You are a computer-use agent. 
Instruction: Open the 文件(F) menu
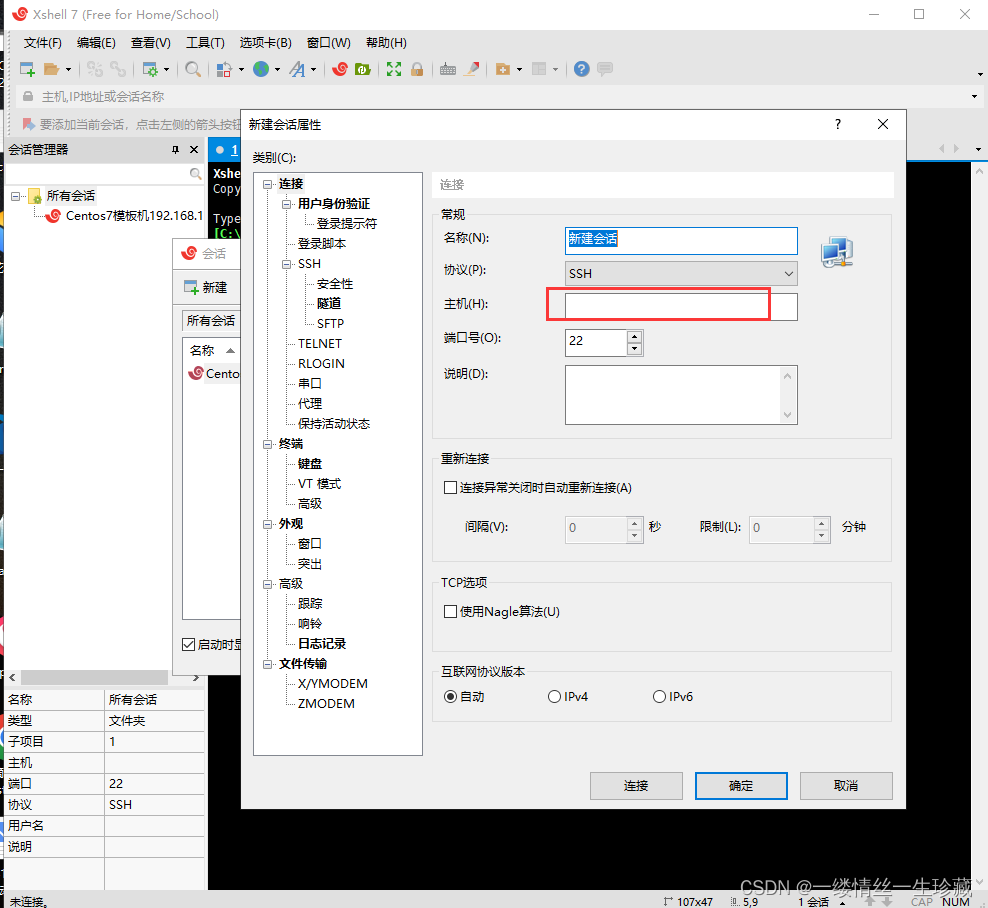pyautogui.click(x=43, y=43)
